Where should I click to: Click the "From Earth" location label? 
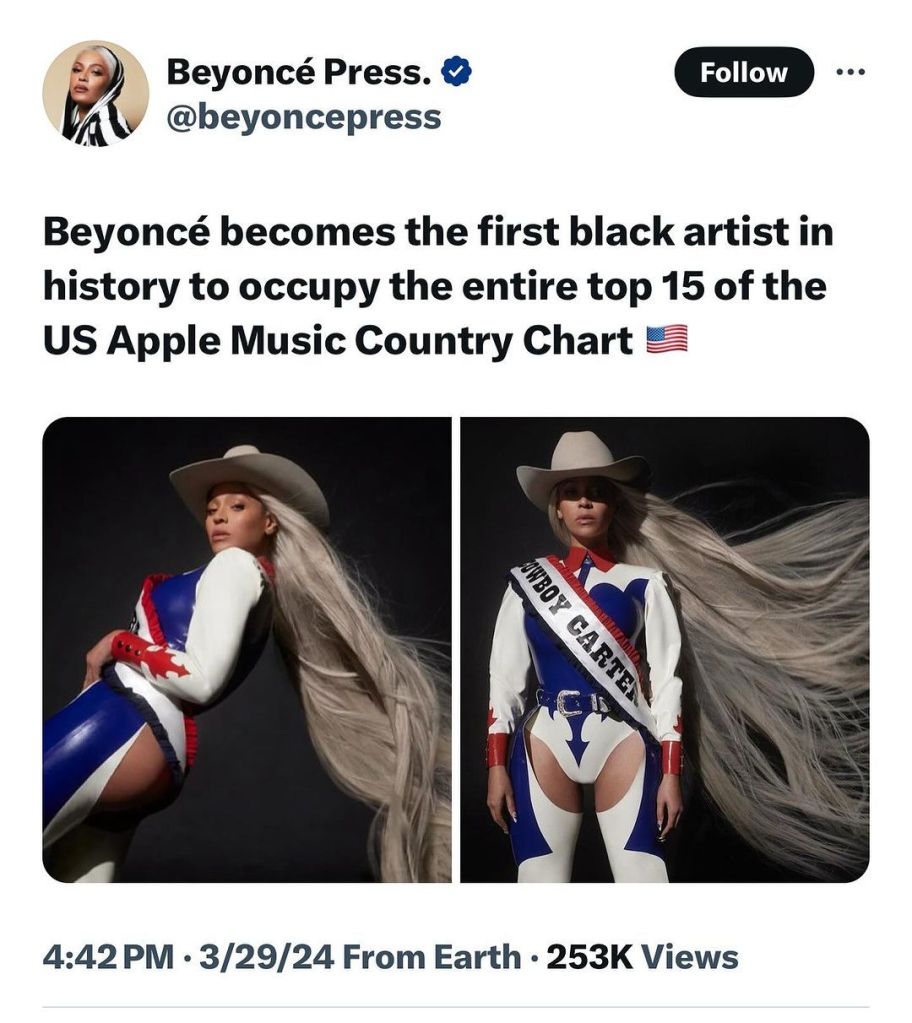[x=431, y=957]
